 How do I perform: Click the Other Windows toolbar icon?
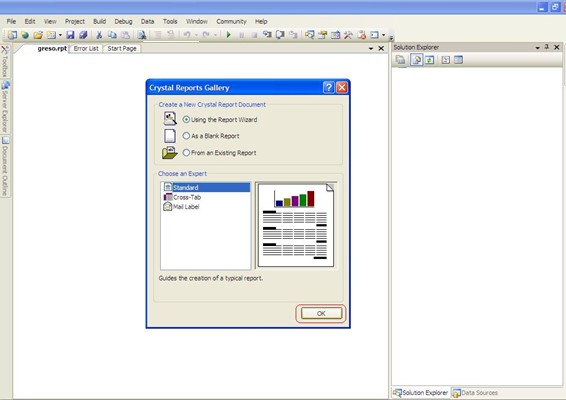click(x=374, y=35)
